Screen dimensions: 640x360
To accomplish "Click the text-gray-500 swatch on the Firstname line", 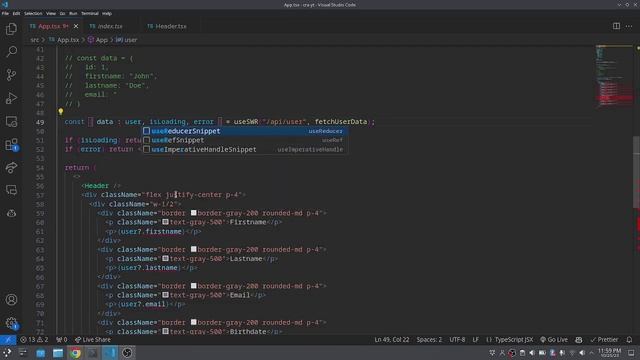I will point(165,222).
